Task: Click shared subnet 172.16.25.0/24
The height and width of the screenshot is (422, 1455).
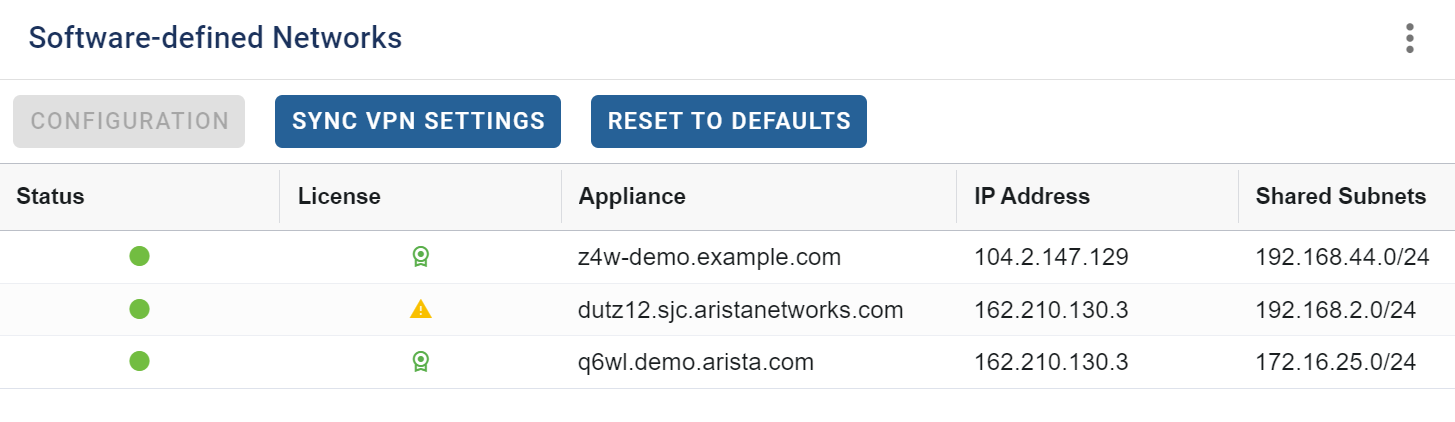Action: (1336, 361)
